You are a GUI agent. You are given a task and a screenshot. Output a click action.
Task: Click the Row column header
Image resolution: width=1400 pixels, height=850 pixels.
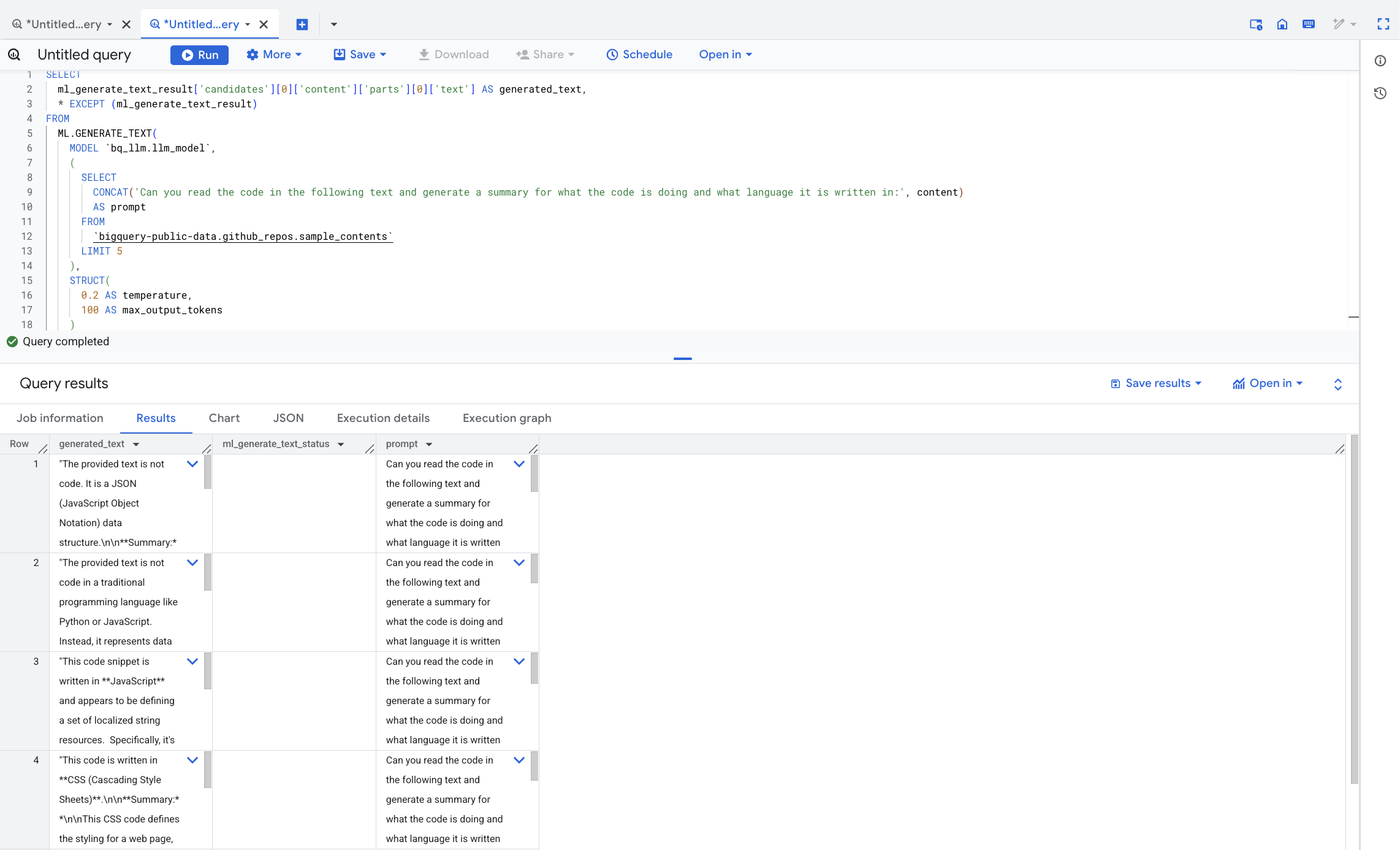coord(19,444)
